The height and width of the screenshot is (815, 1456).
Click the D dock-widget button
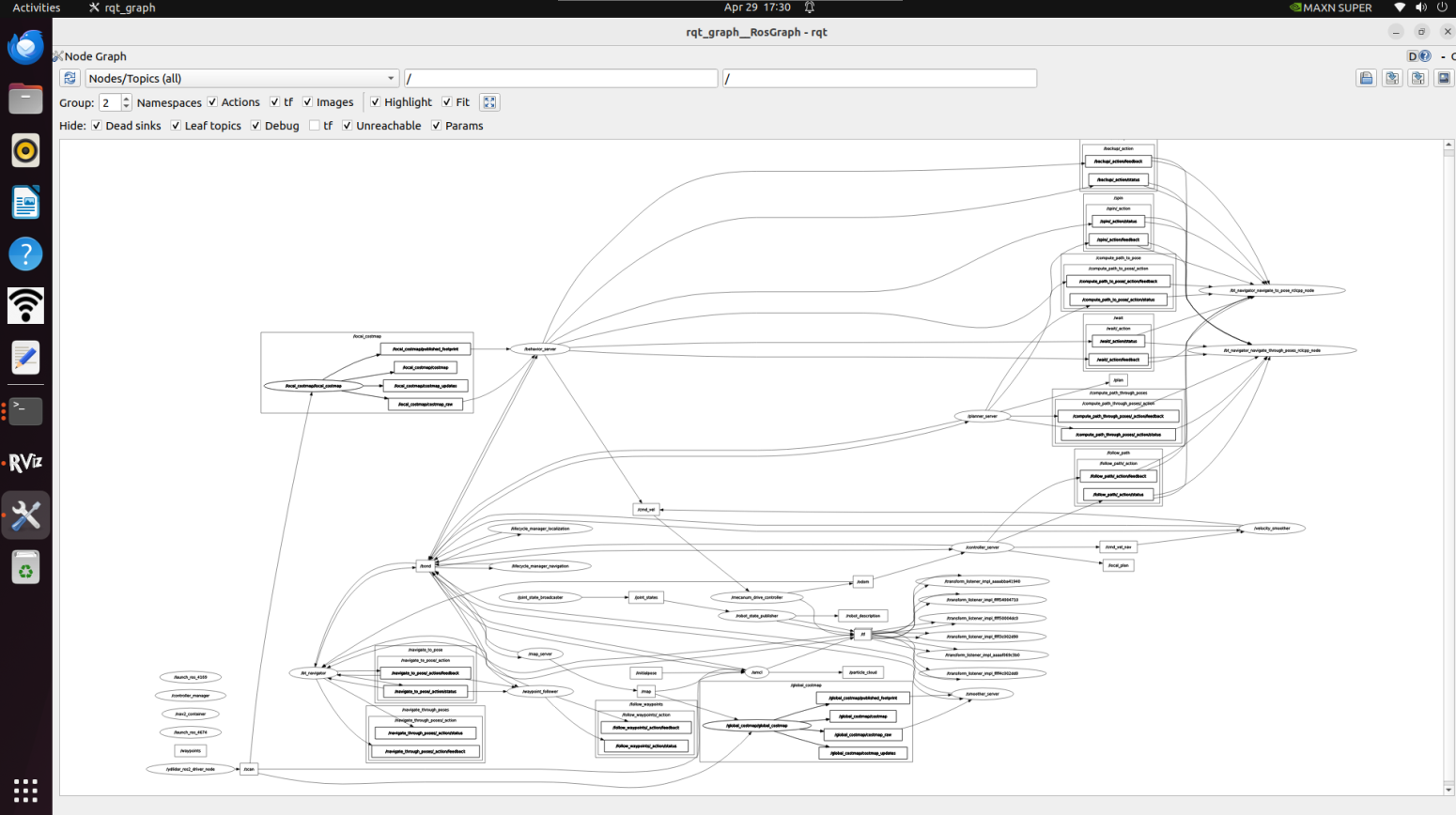pyautogui.click(x=1412, y=56)
